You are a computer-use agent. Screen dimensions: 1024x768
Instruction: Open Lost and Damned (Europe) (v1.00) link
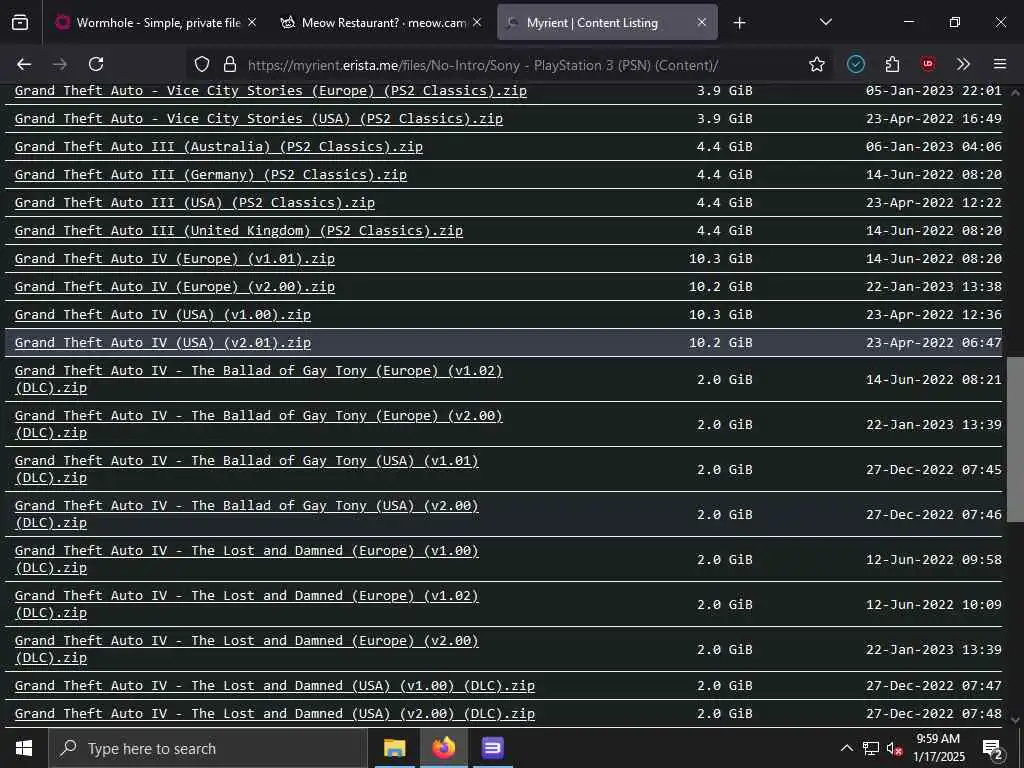(x=246, y=560)
